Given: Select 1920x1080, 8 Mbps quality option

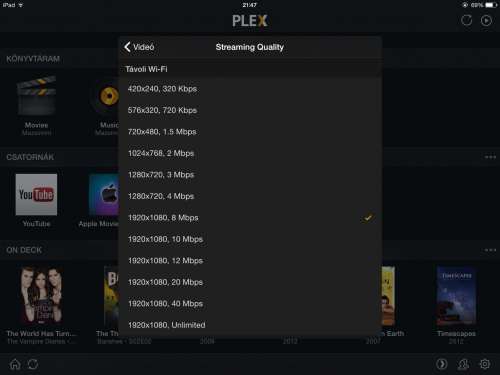Looking at the screenshot, I should (250, 218).
